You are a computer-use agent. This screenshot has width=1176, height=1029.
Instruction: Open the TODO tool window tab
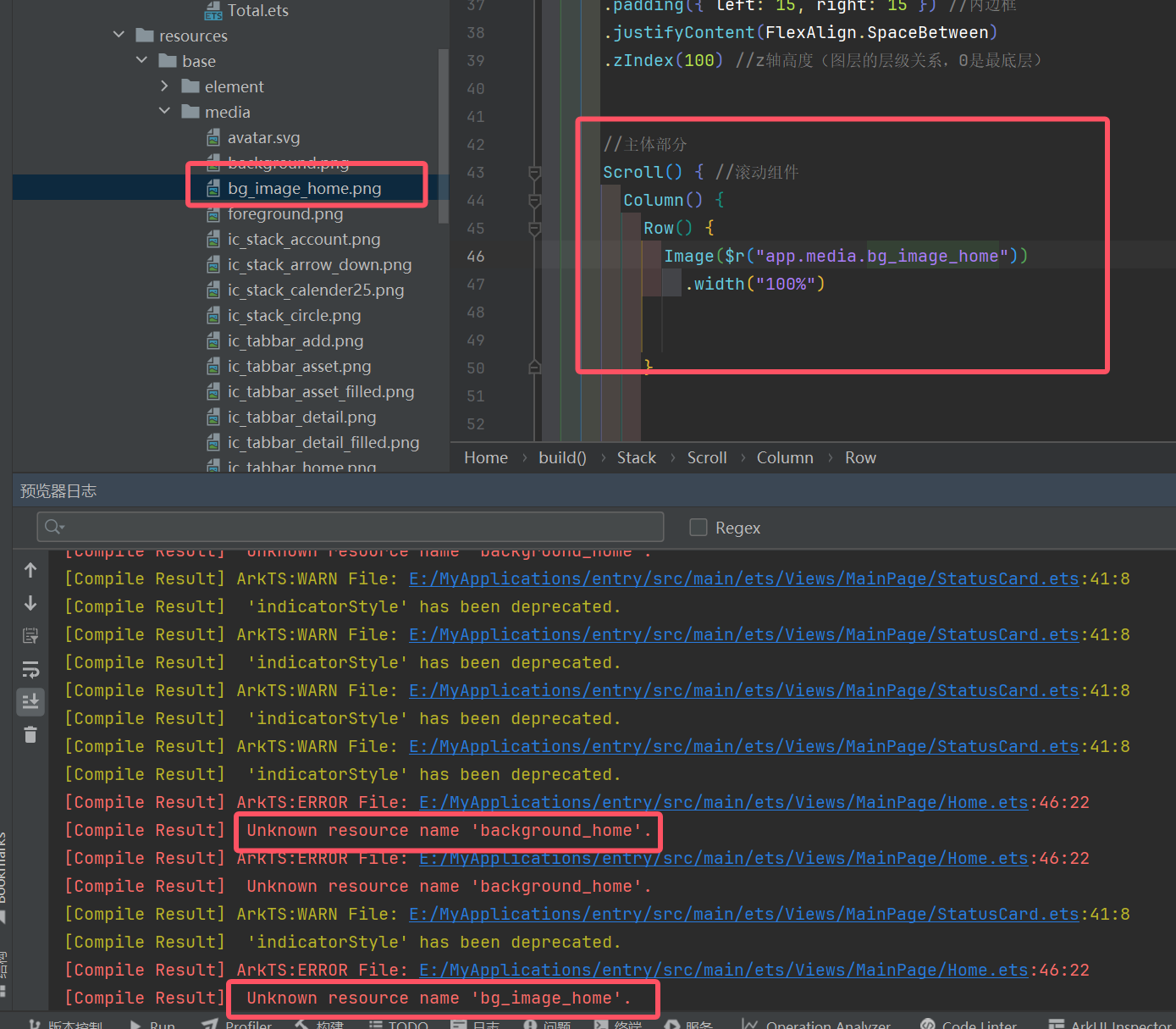[399, 1025]
